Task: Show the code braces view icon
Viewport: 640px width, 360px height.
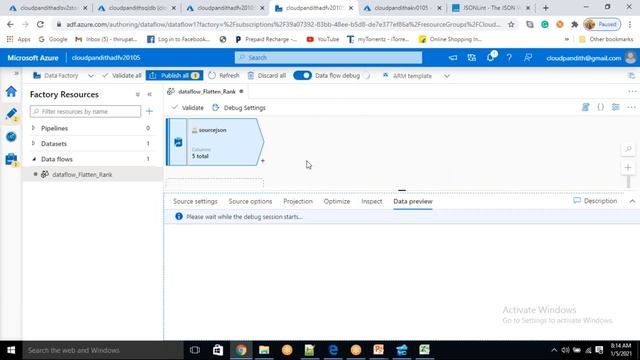Action: tap(600, 107)
